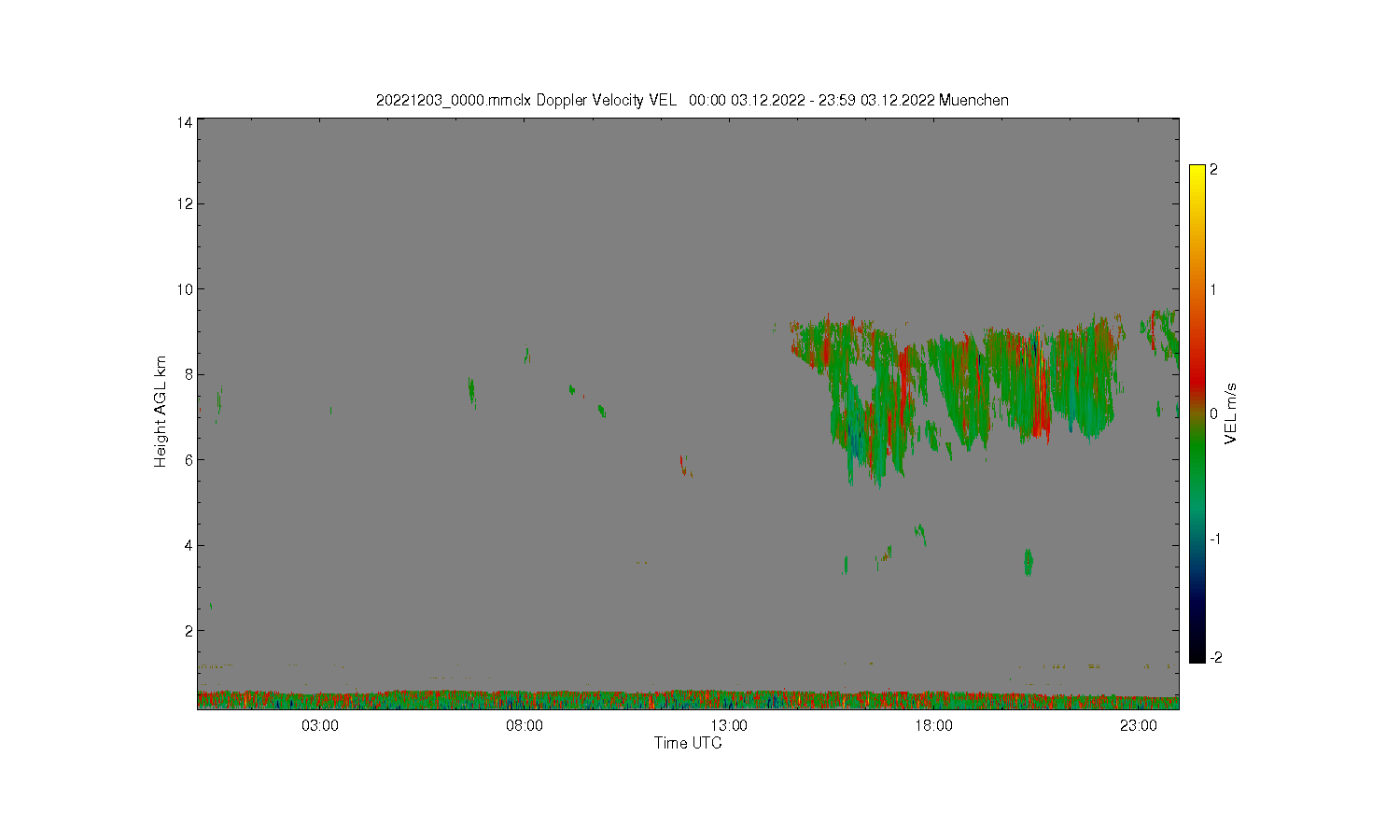The image size is (1400, 840).
Task: Click the green echo blob near 3.5 km around 20:00
Action: click(1028, 562)
